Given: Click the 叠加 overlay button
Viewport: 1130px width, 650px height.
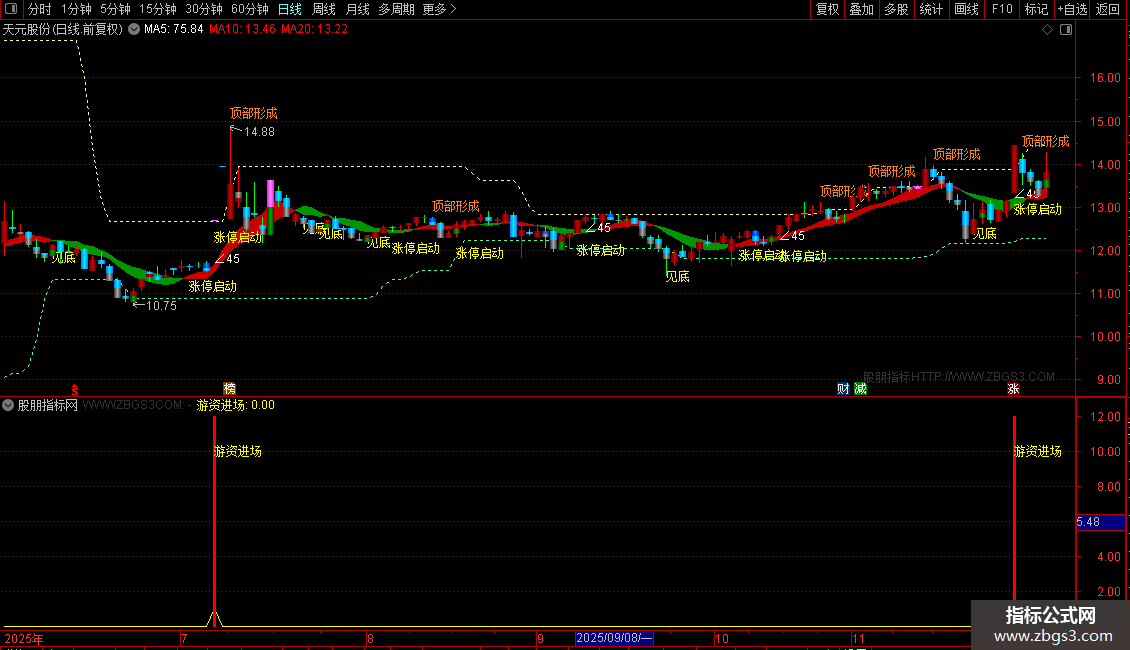Looking at the screenshot, I should [861, 9].
